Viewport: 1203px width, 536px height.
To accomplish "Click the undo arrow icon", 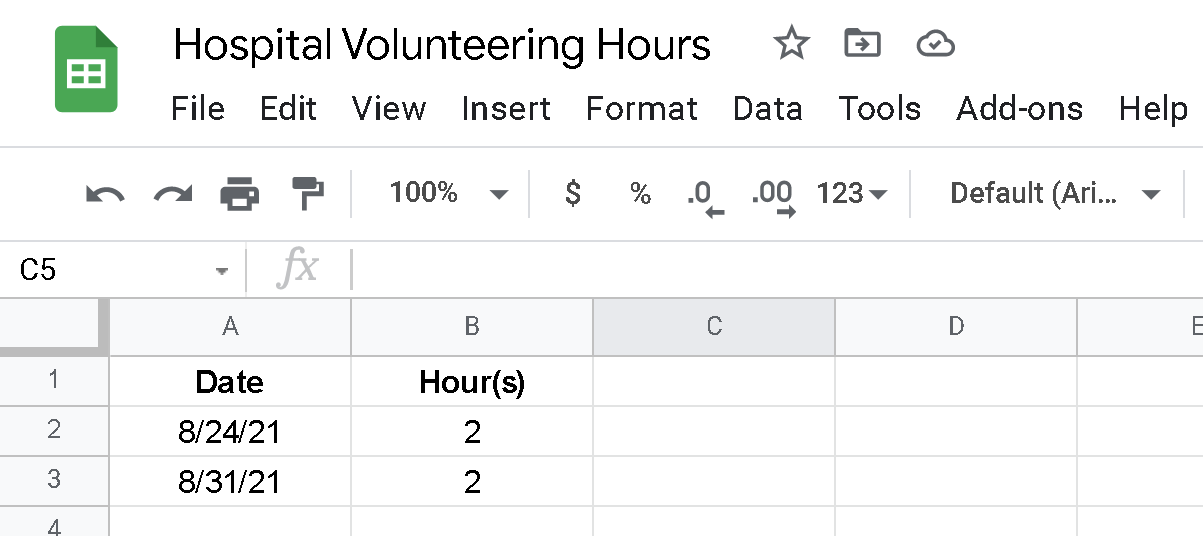I will [105, 193].
